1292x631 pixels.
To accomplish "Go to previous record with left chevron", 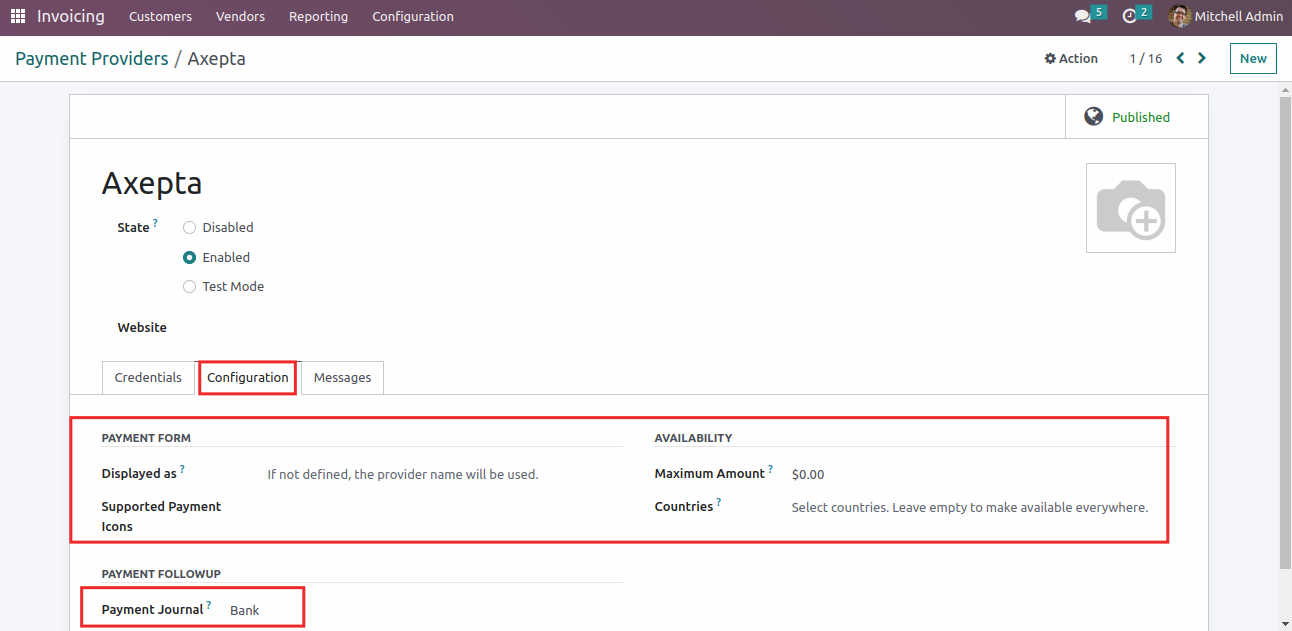I will pos(1180,58).
